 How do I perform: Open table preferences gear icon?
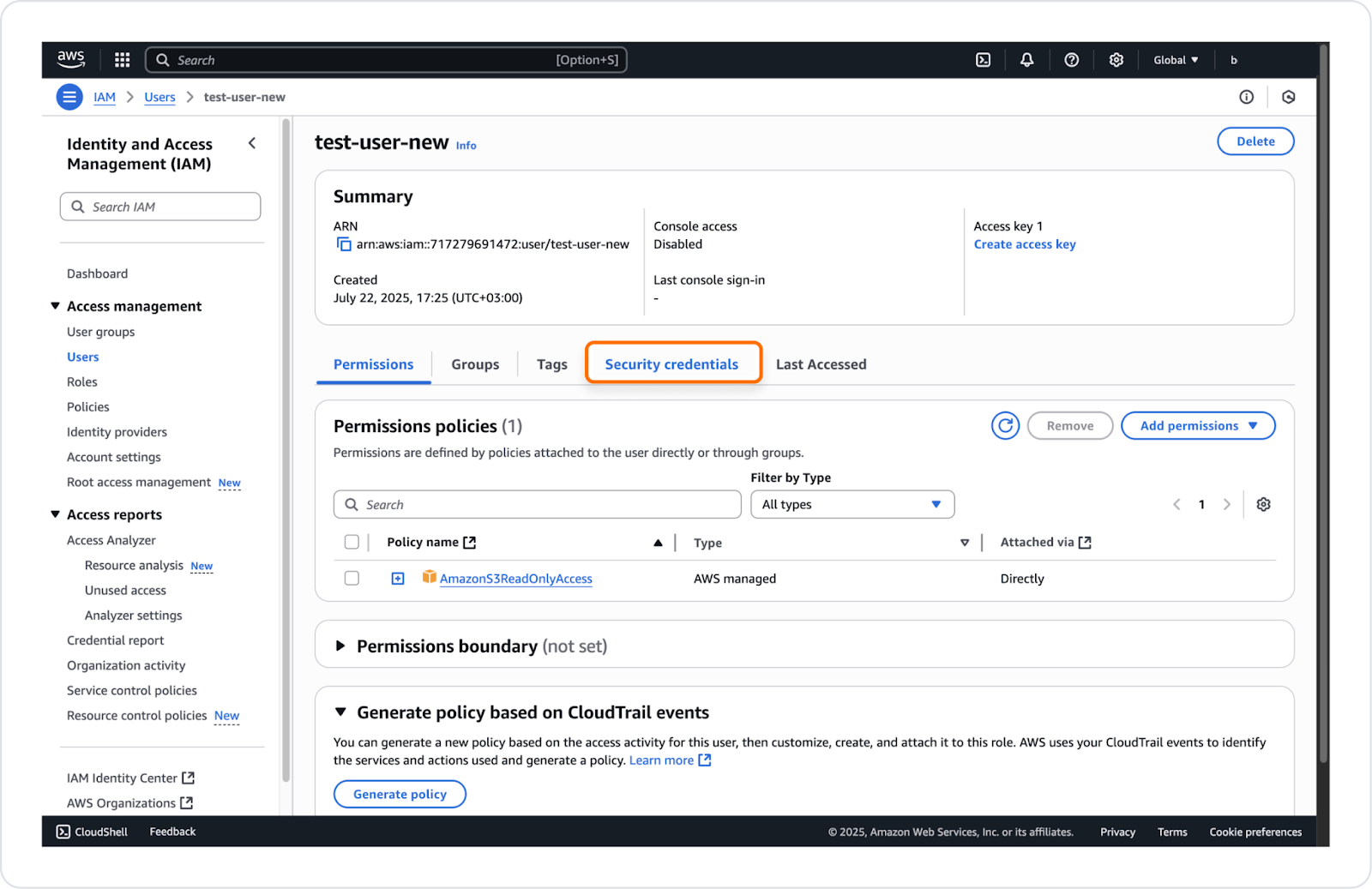(x=1263, y=504)
